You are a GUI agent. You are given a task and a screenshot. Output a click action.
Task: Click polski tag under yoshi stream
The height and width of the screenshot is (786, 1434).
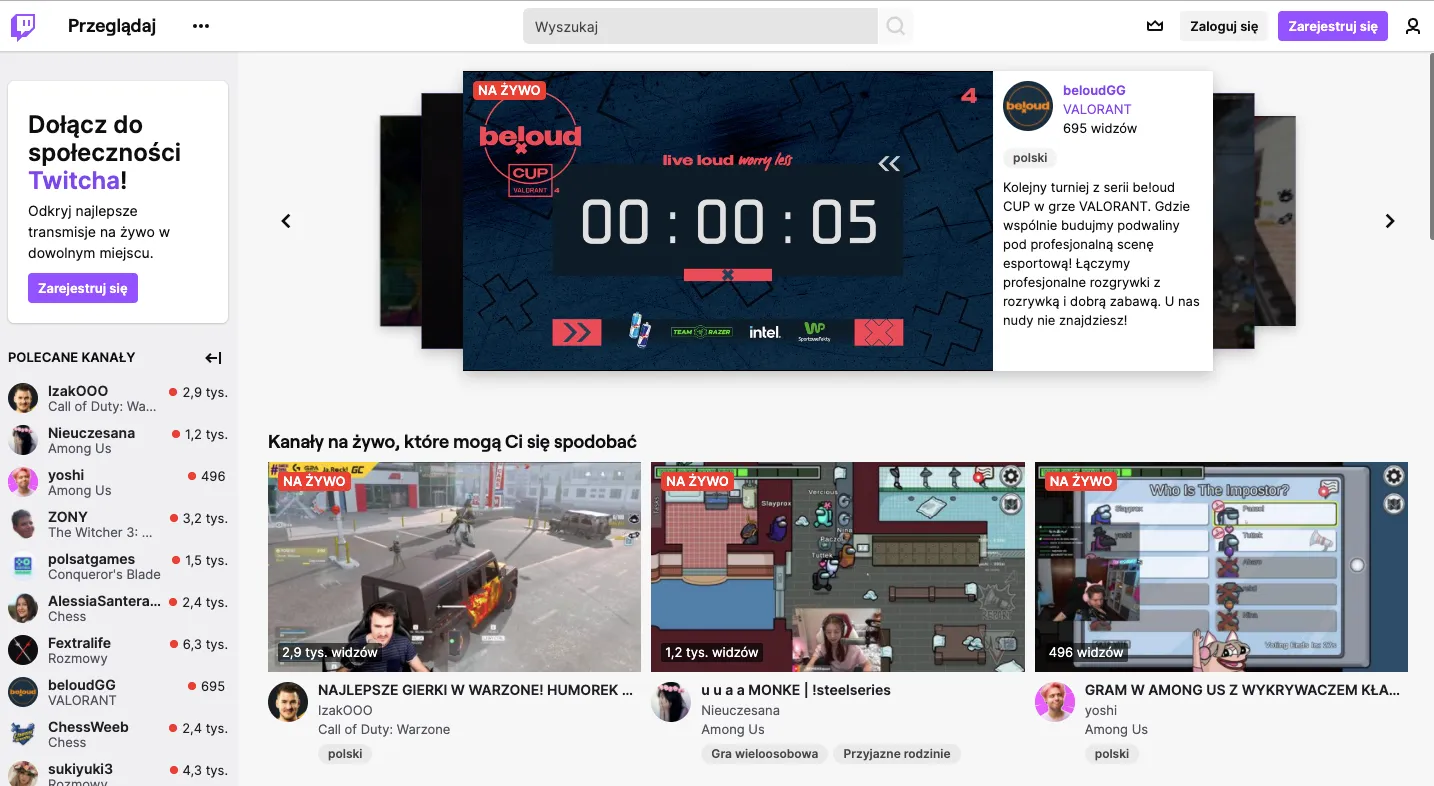[1112, 754]
